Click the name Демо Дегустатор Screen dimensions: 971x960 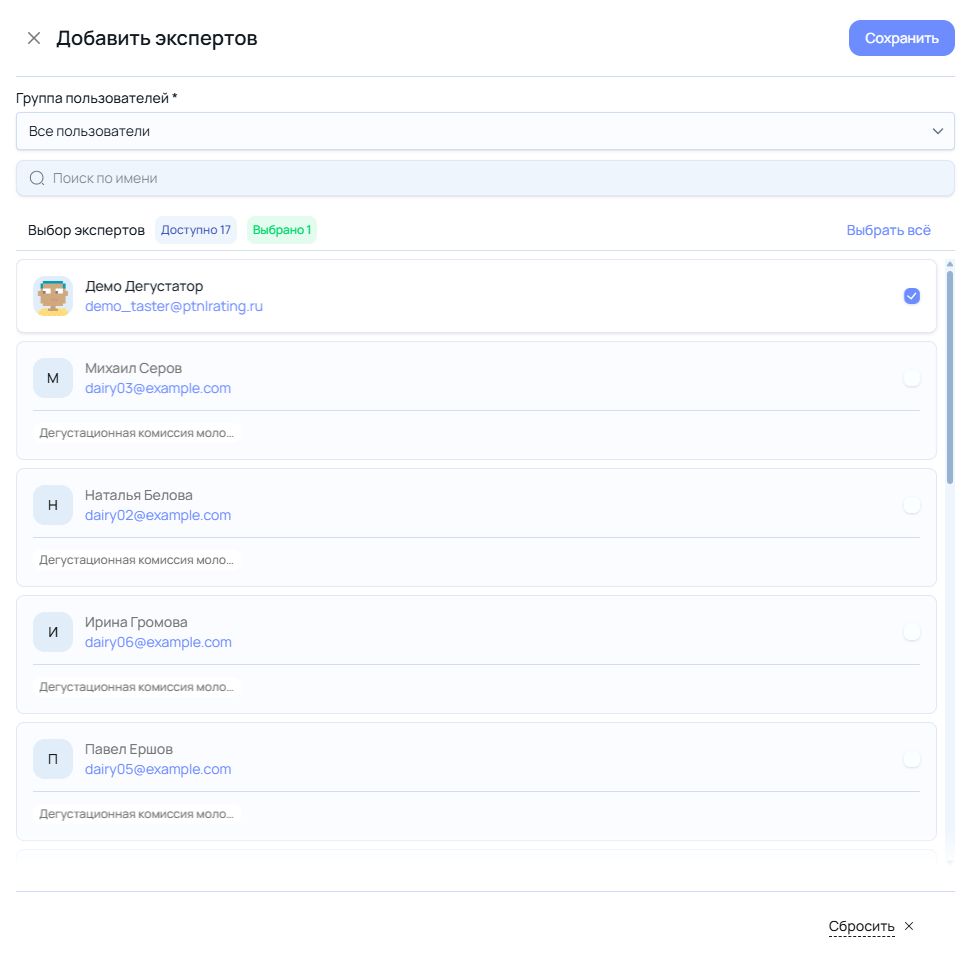point(144,286)
